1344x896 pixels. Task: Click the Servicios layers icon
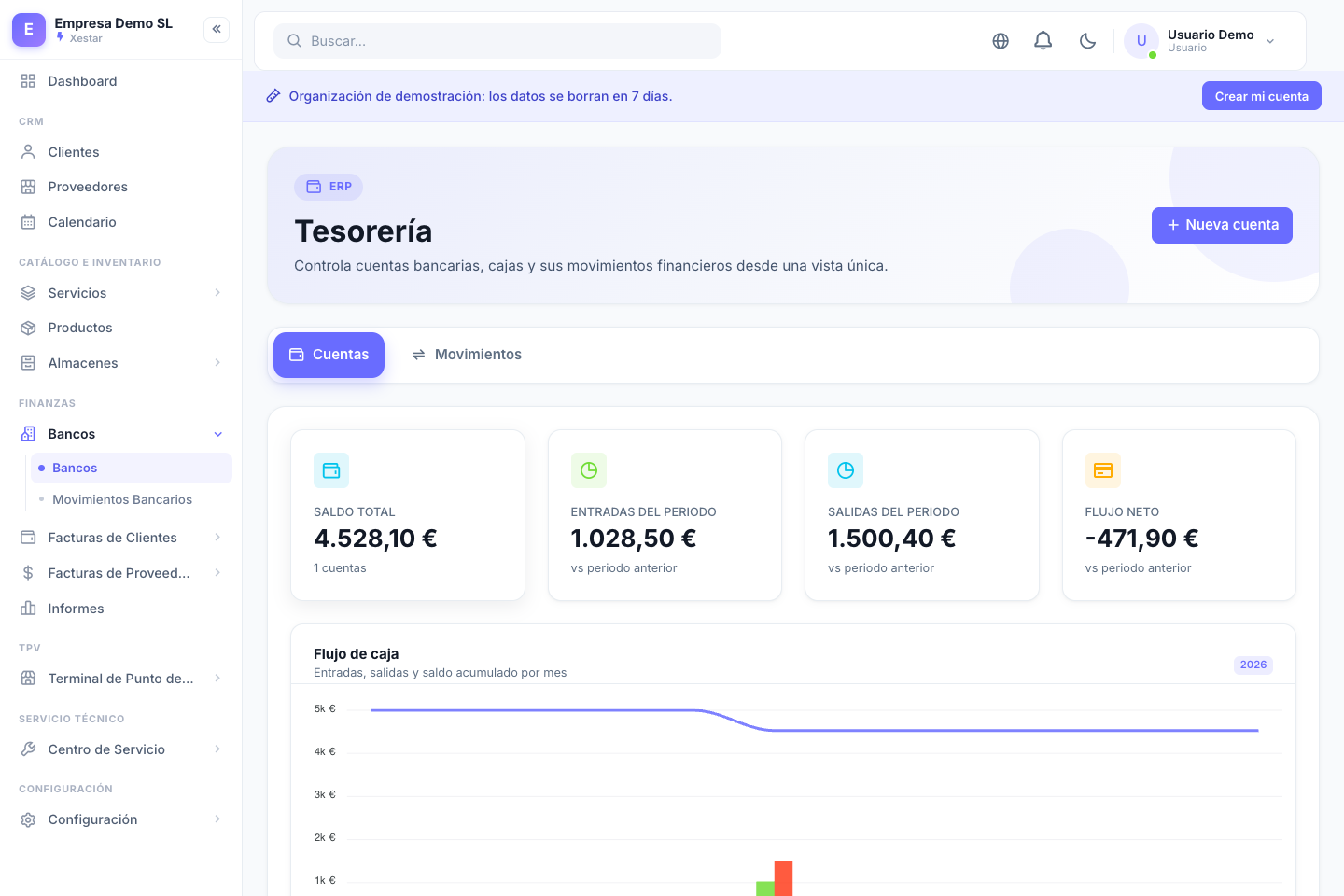point(28,293)
